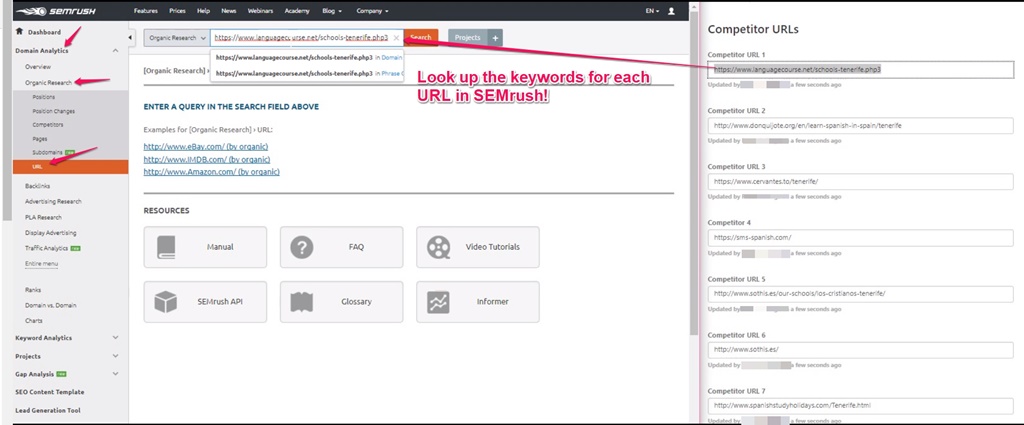Open the News menu item
Screen dimensions: 1024x425
pyautogui.click(x=229, y=11)
